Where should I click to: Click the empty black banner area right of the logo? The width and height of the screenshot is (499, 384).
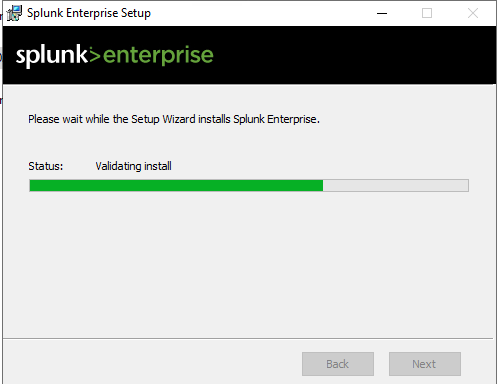point(353,55)
